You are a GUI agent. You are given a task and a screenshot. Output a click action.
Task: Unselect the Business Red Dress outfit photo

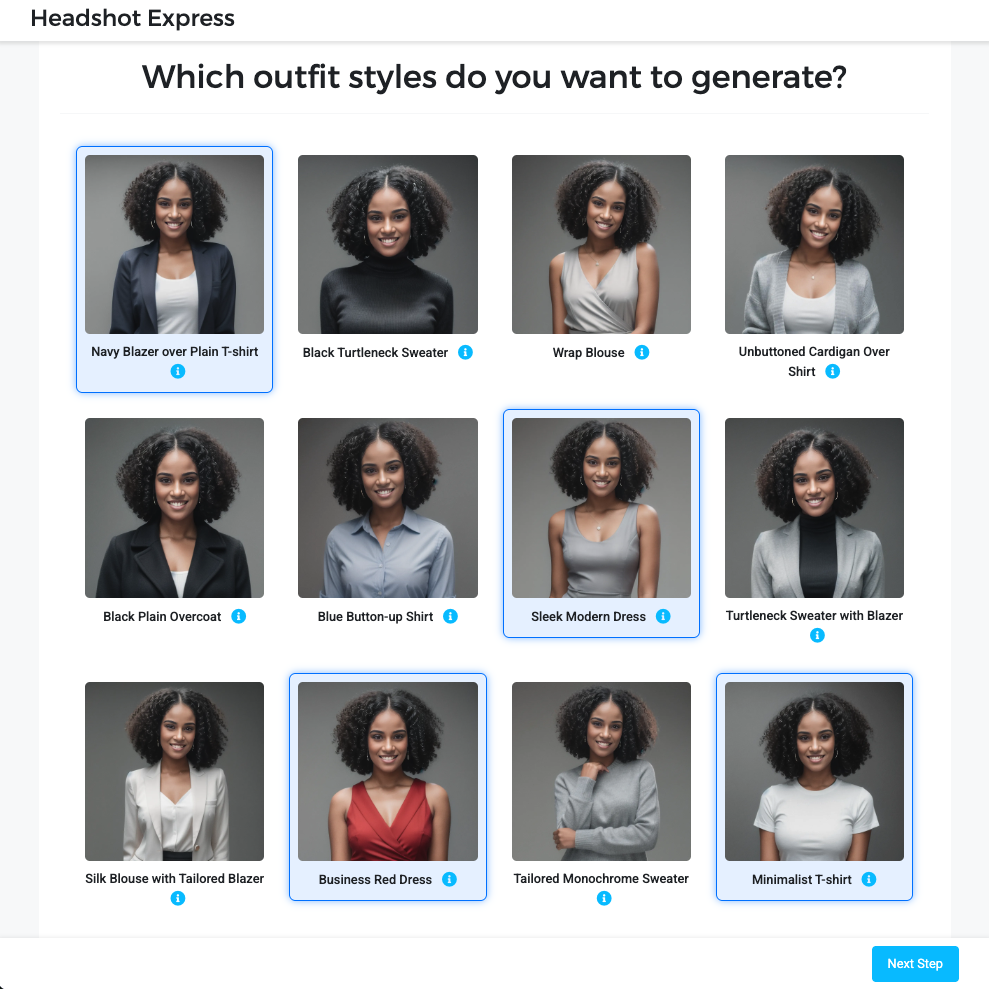tap(388, 771)
